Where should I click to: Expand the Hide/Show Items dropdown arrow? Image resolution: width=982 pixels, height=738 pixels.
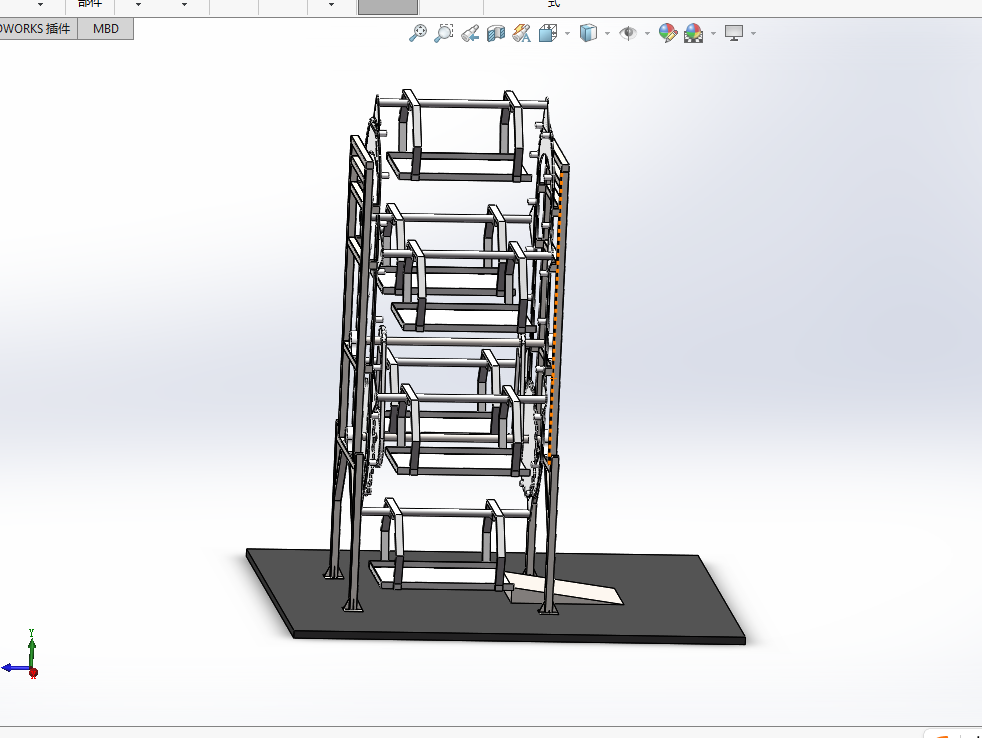point(647,33)
